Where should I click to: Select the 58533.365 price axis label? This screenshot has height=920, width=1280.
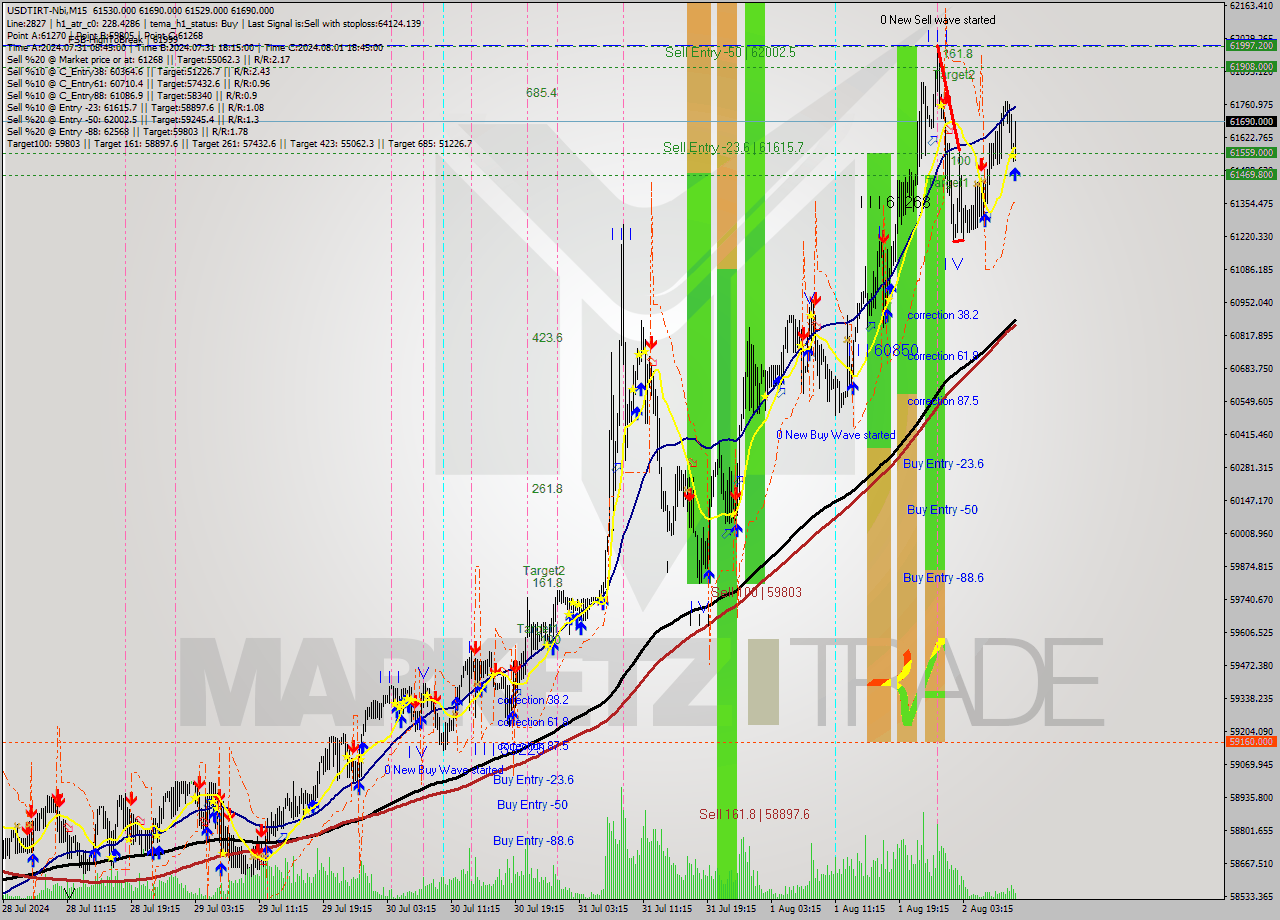(x=1250, y=897)
